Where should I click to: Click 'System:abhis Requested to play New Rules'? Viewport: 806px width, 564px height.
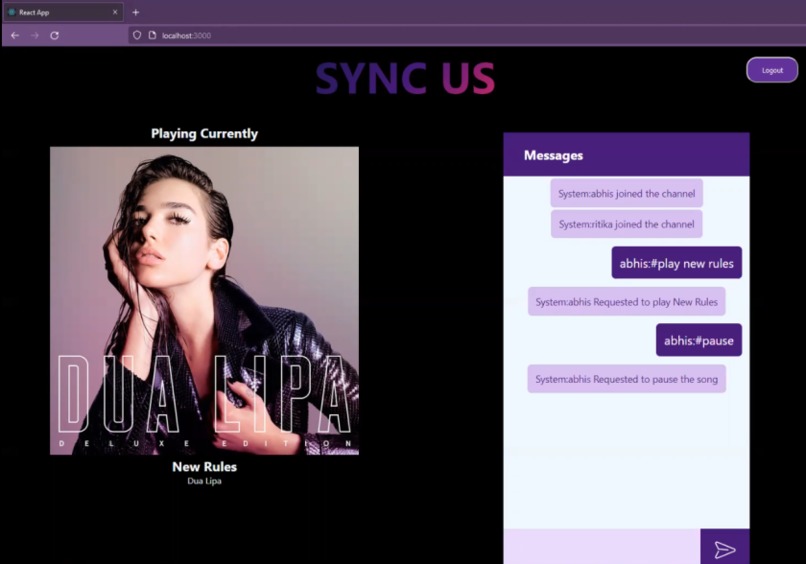626,302
